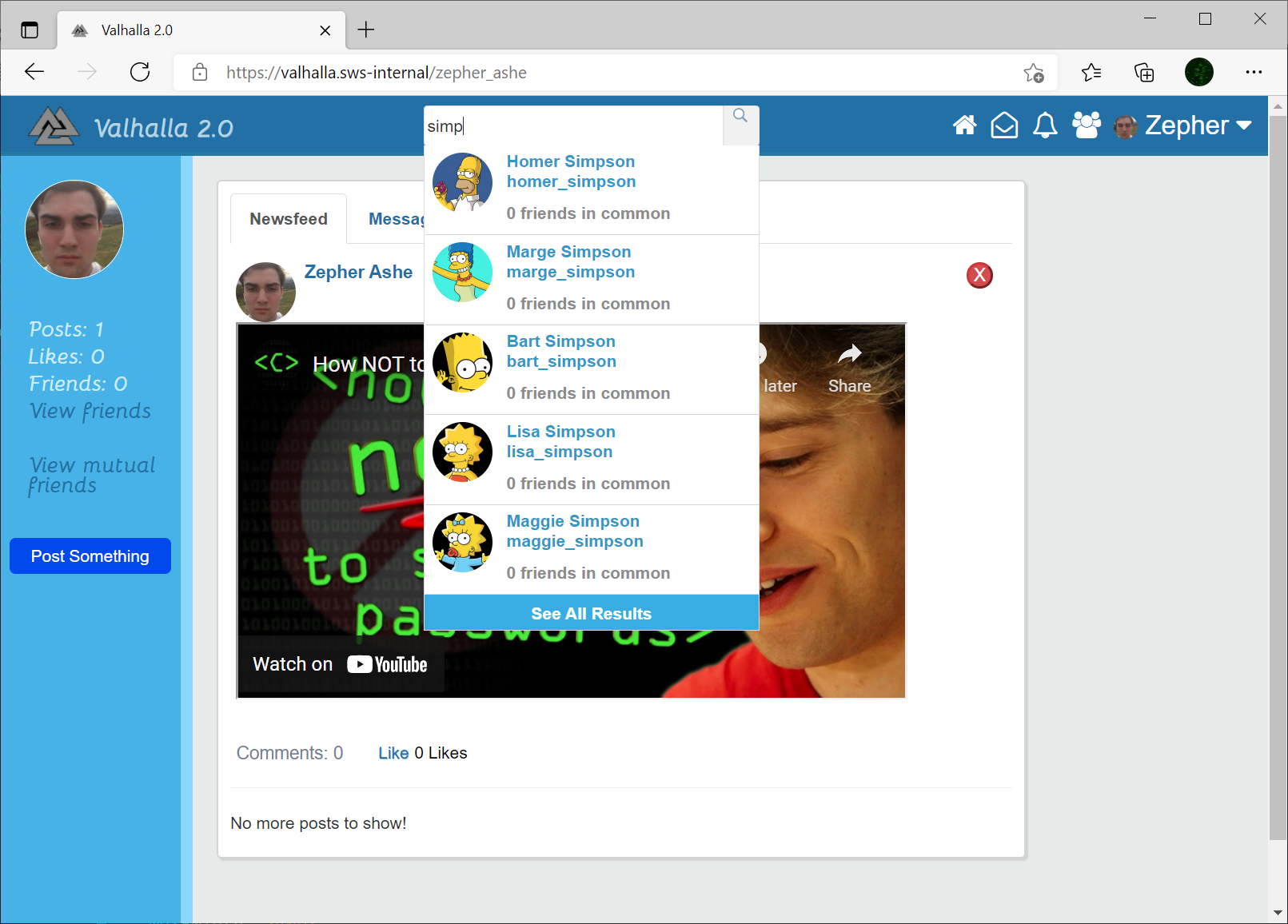Open Lisa Simpson search result
Image resolution: width=1288 pixels, height=924 pixels.
(592, 460)
